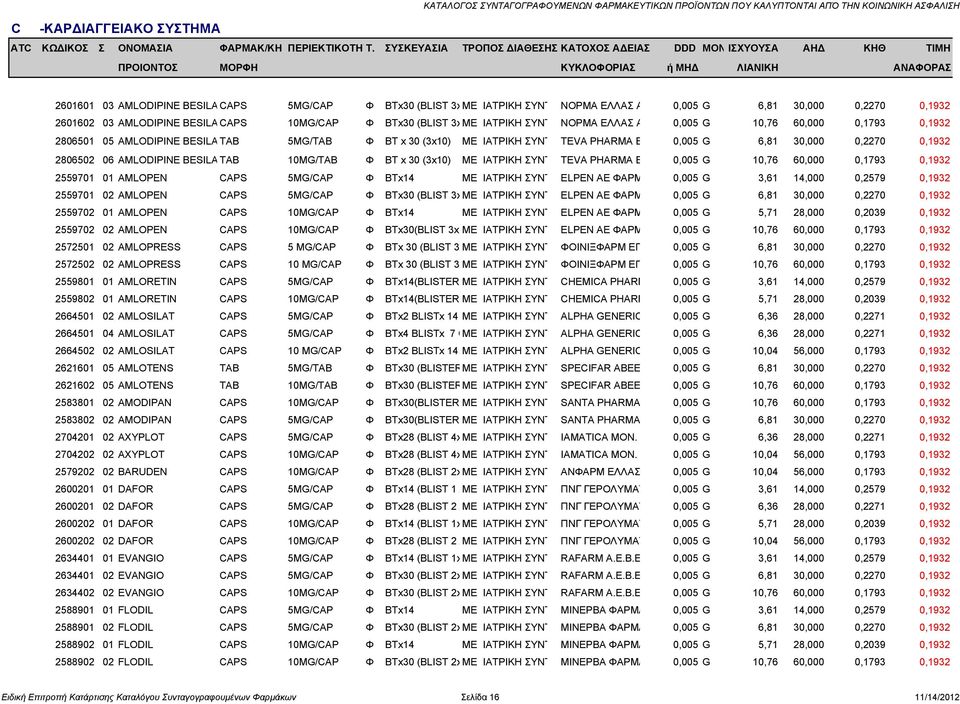This screenshot has height=704, width=960.
Task: Select product code 2601601
Action: [75, 105]
